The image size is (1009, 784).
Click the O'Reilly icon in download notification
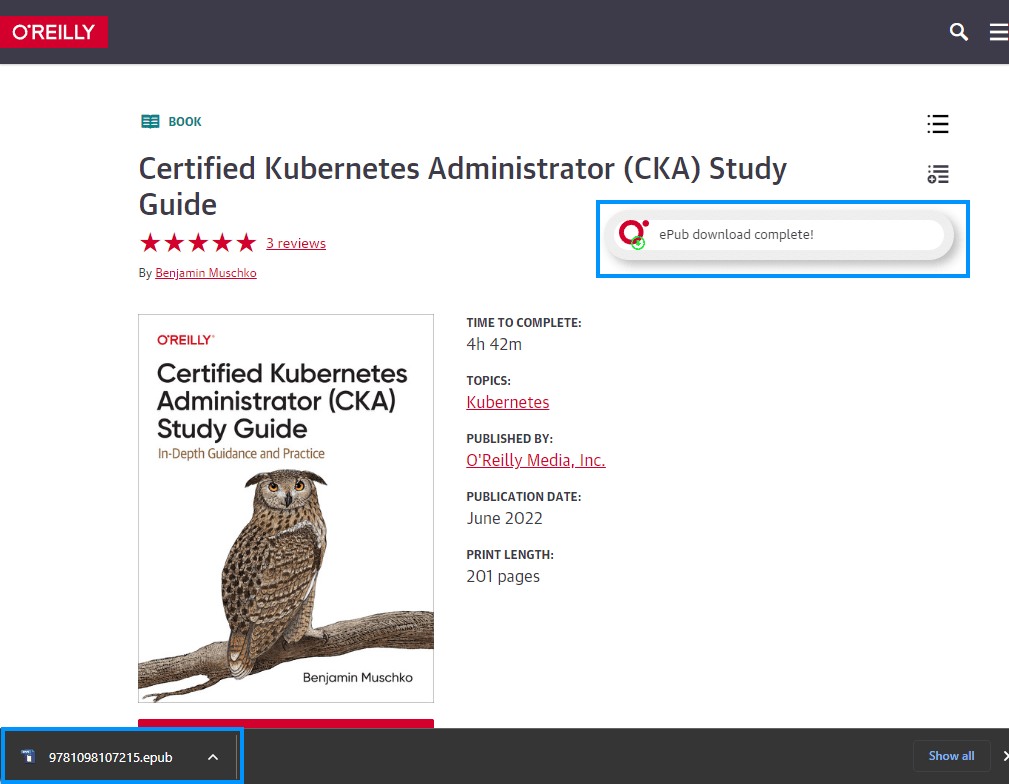click(x=632, y=235)
